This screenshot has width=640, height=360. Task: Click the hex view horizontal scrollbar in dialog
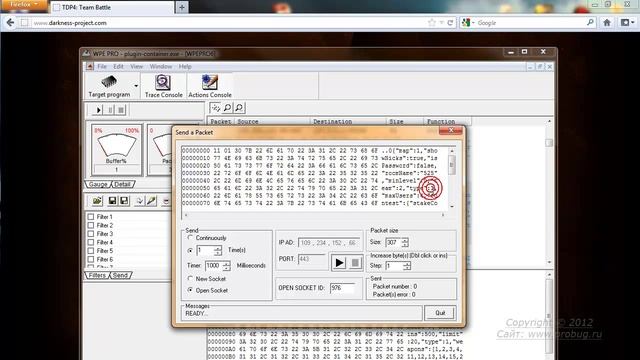314,215
